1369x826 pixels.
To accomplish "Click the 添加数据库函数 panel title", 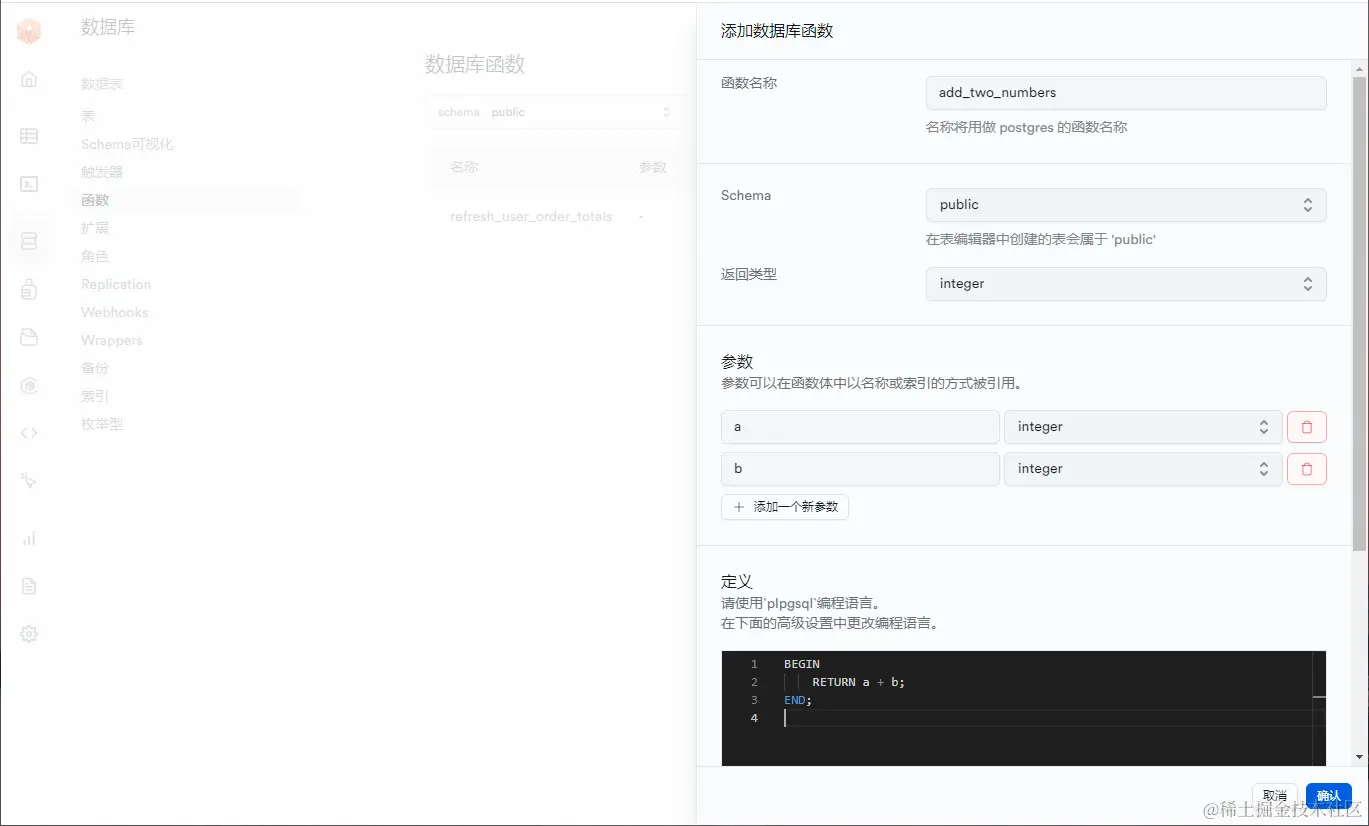I will coord(777,31).
